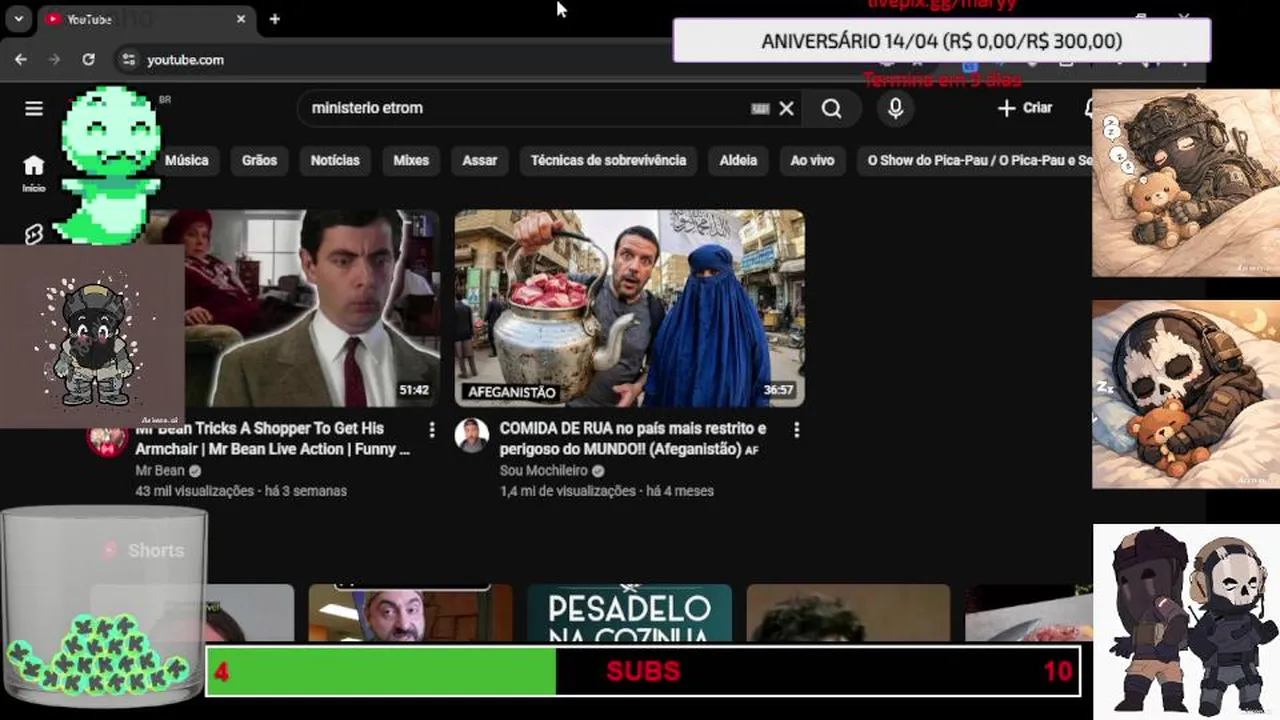Select the Mixes filter chip
Image resolution: width=1280 pixels, height=720 pixels.
click(411, 160)
